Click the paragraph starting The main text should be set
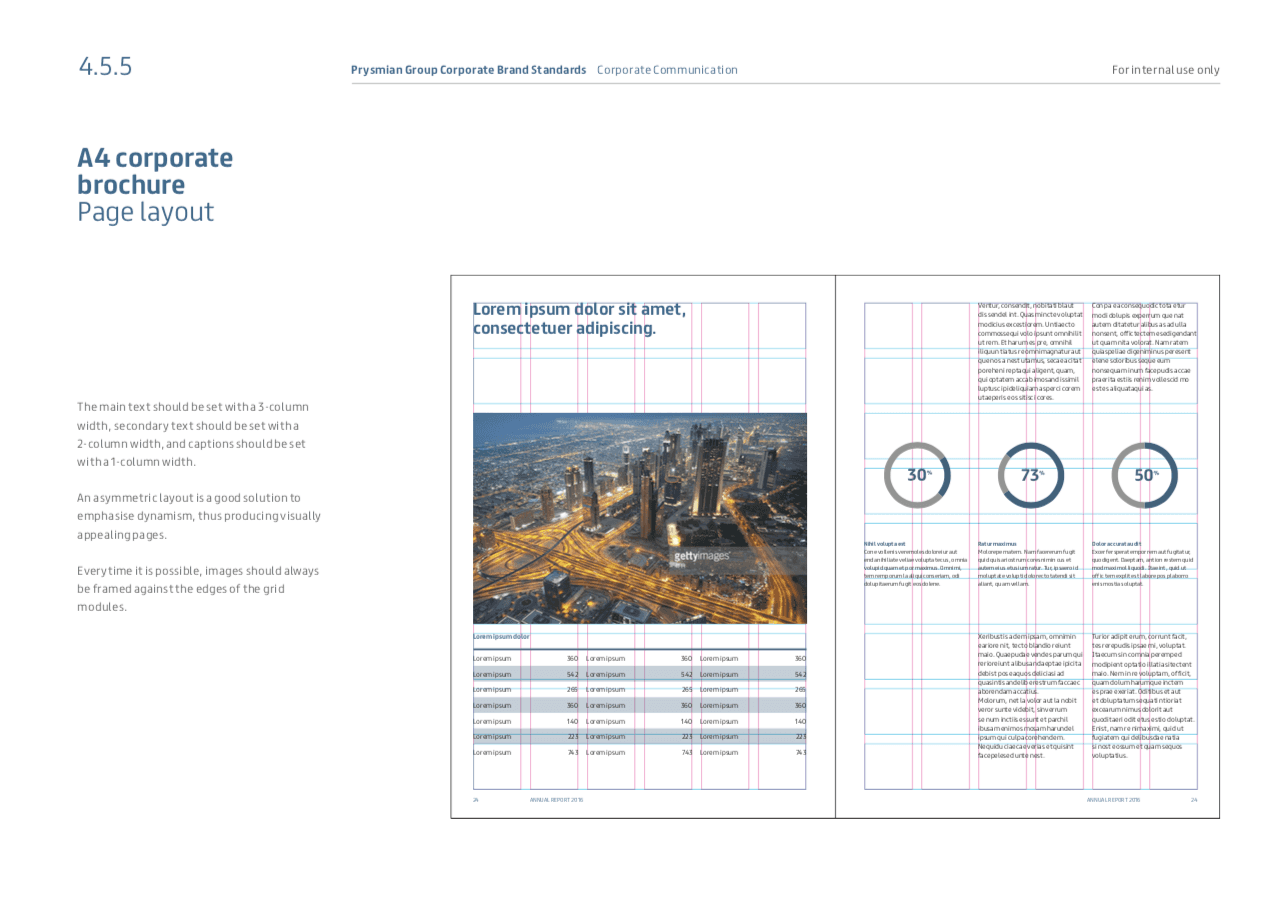The width and height of the screenshot is (1276, 902). coord(193,434)
